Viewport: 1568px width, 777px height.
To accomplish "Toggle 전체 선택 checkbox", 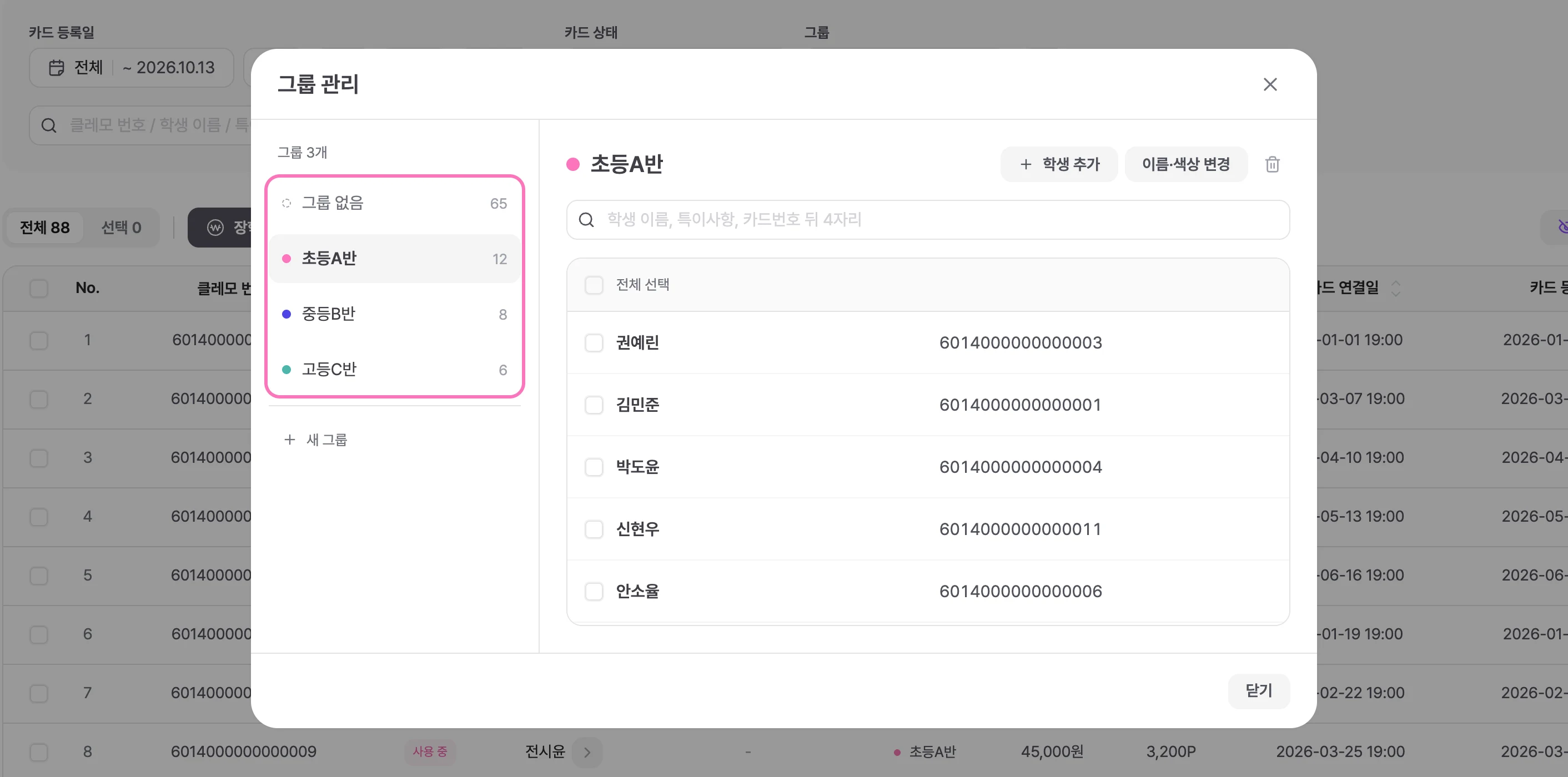I will click(x=594, y=285).
